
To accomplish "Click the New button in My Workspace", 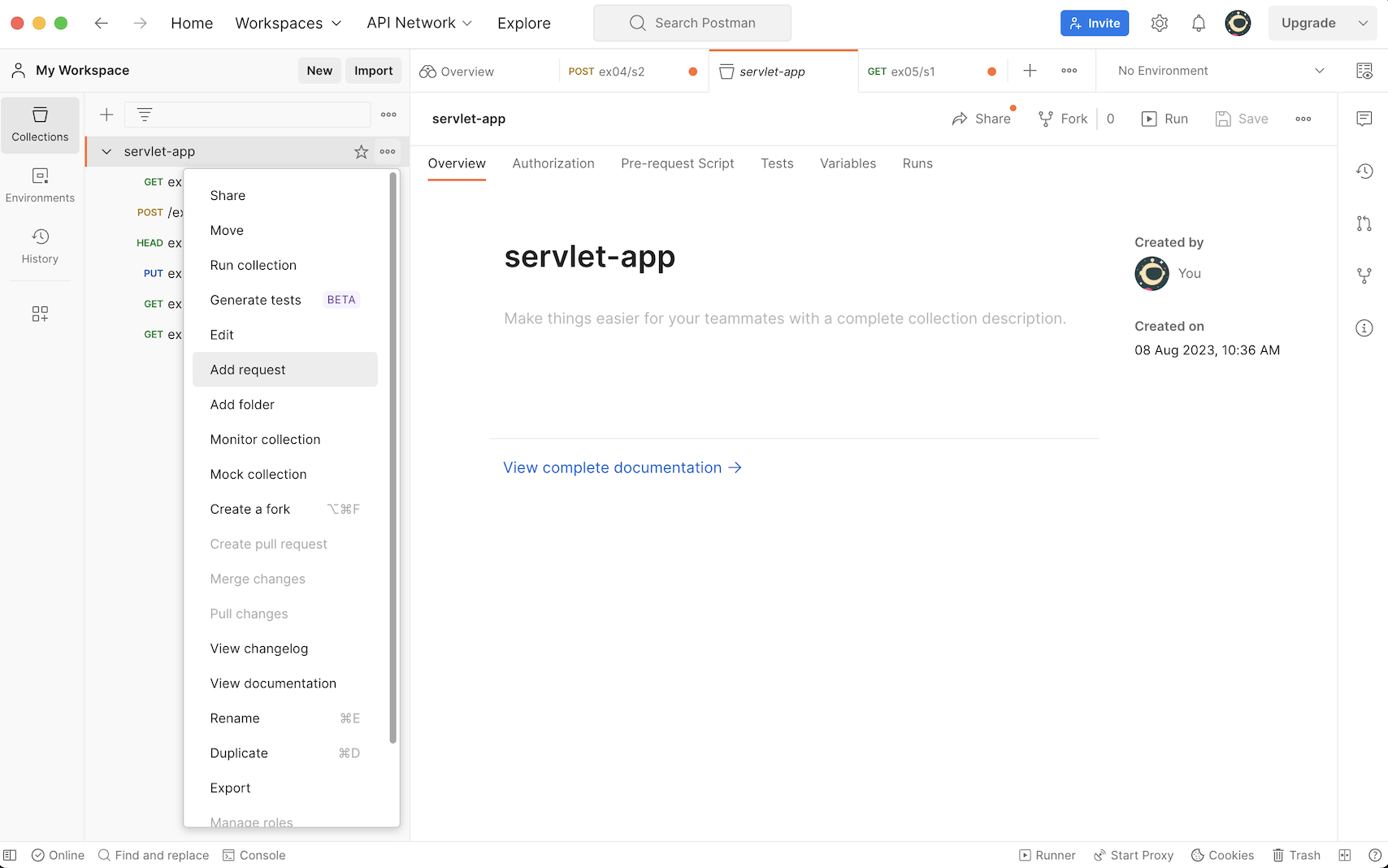I will tap(319, 71).
